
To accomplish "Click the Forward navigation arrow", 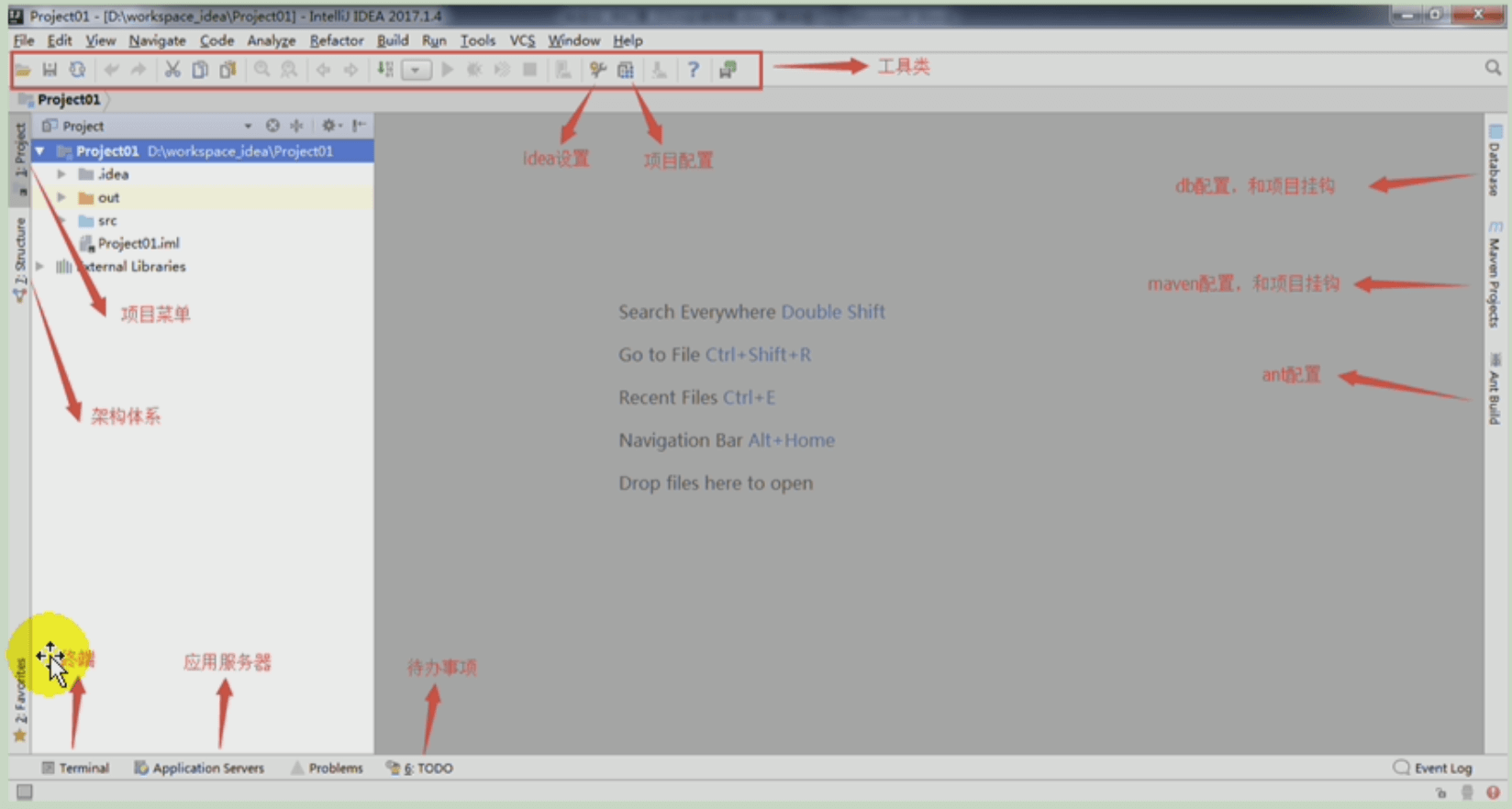I will [x=350, y=70].
